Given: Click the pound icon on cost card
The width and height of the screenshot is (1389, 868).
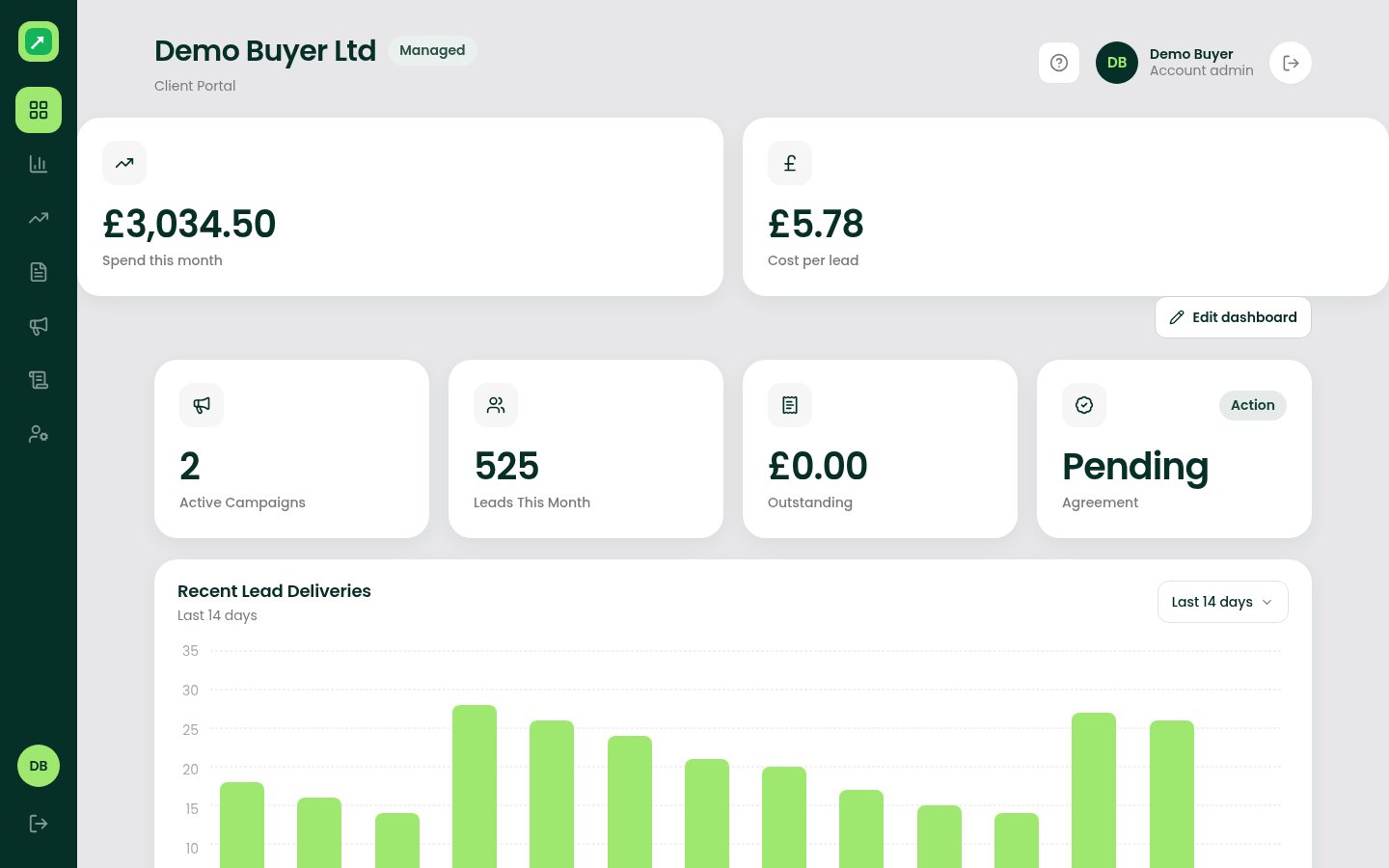Looking at the screenshot, I should (x=790, y=163).
